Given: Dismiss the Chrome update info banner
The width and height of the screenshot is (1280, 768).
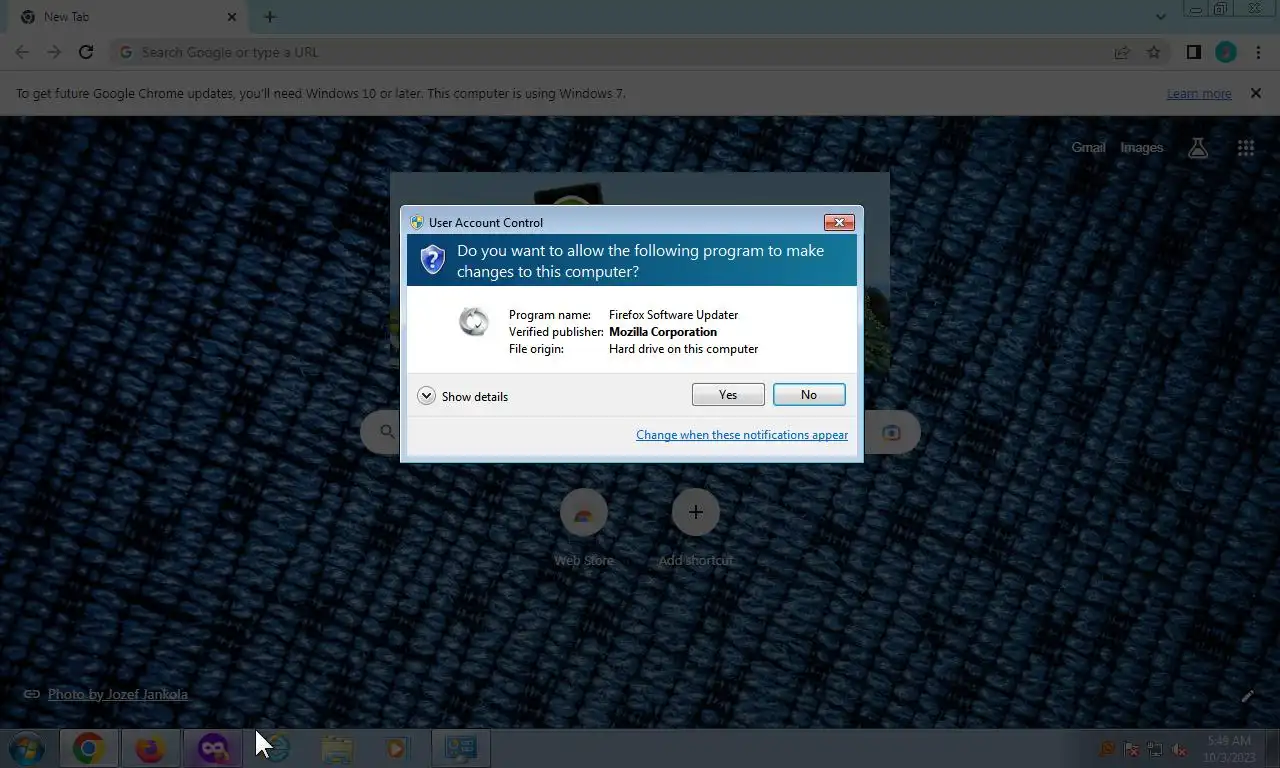Looking at the screenshot, I should pyautogui.click(x=1255, y=93).
